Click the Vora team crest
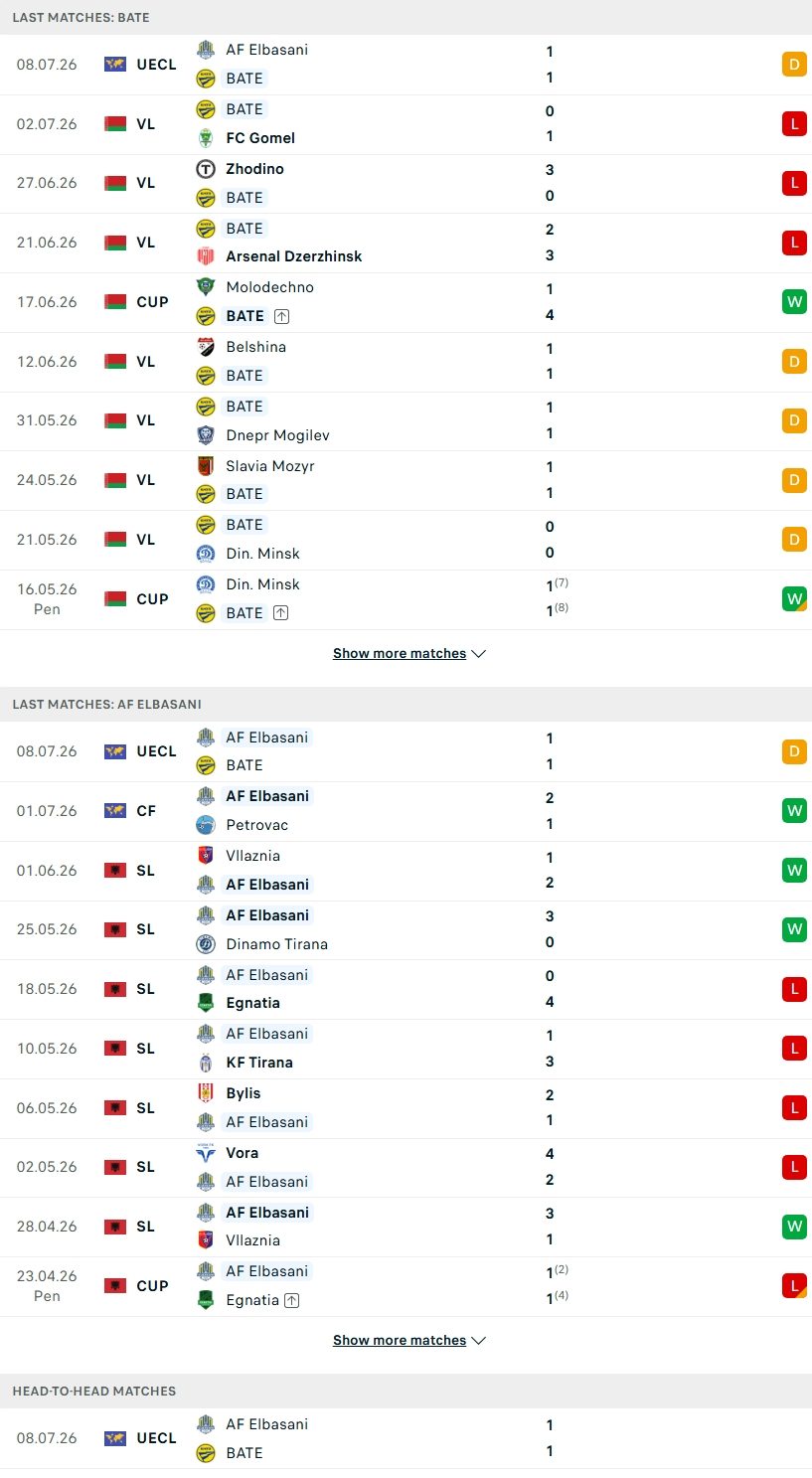 tap(206, 1153)
